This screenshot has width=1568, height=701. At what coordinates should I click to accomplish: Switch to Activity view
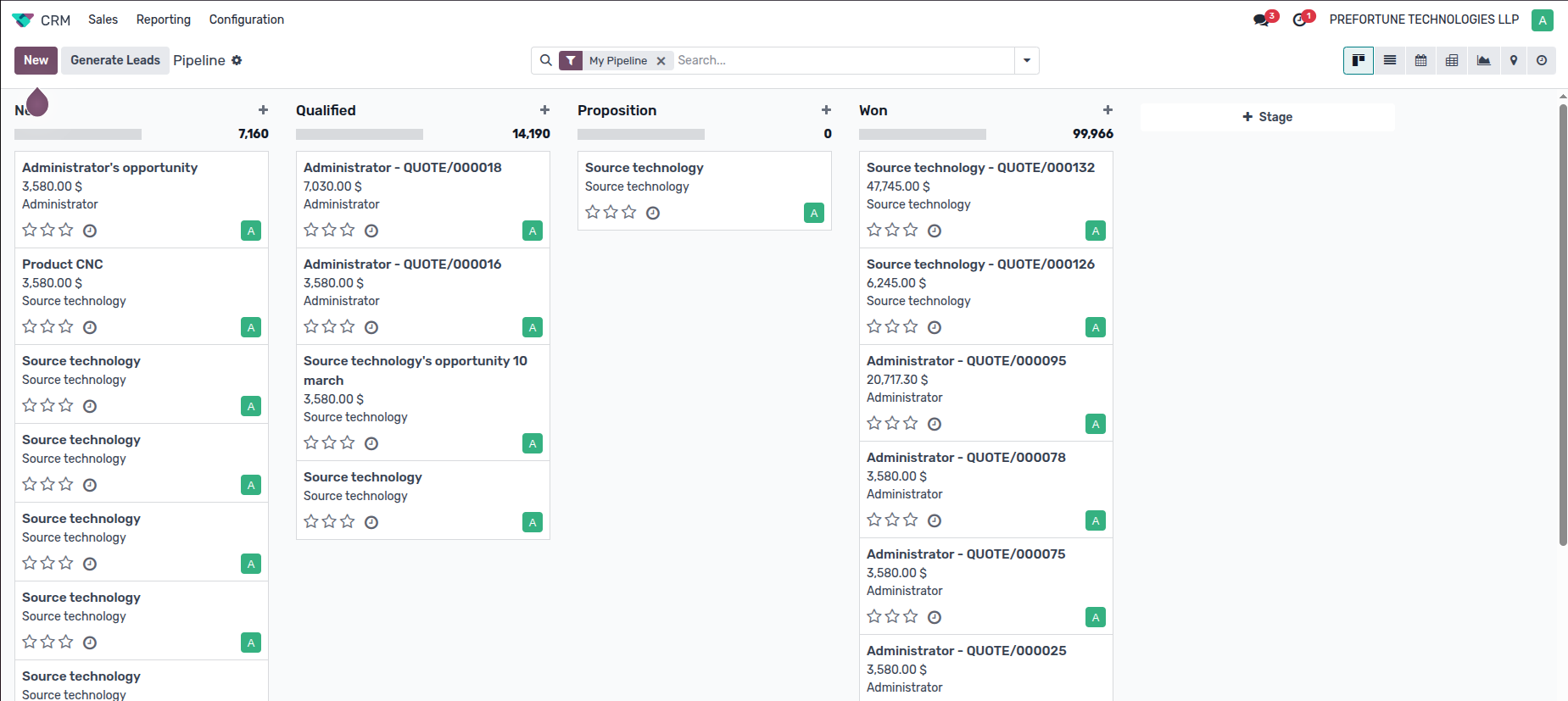tap(1542, 60)
